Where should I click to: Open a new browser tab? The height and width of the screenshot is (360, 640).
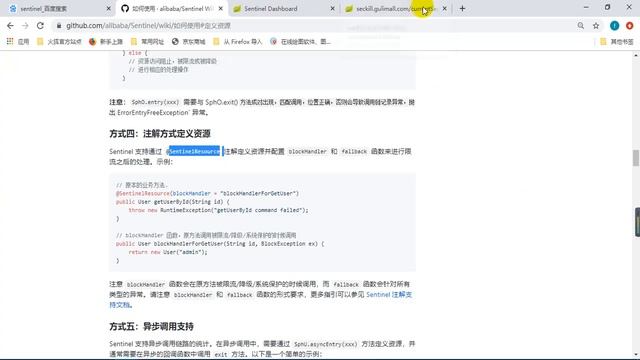click(x=462, y=8)
